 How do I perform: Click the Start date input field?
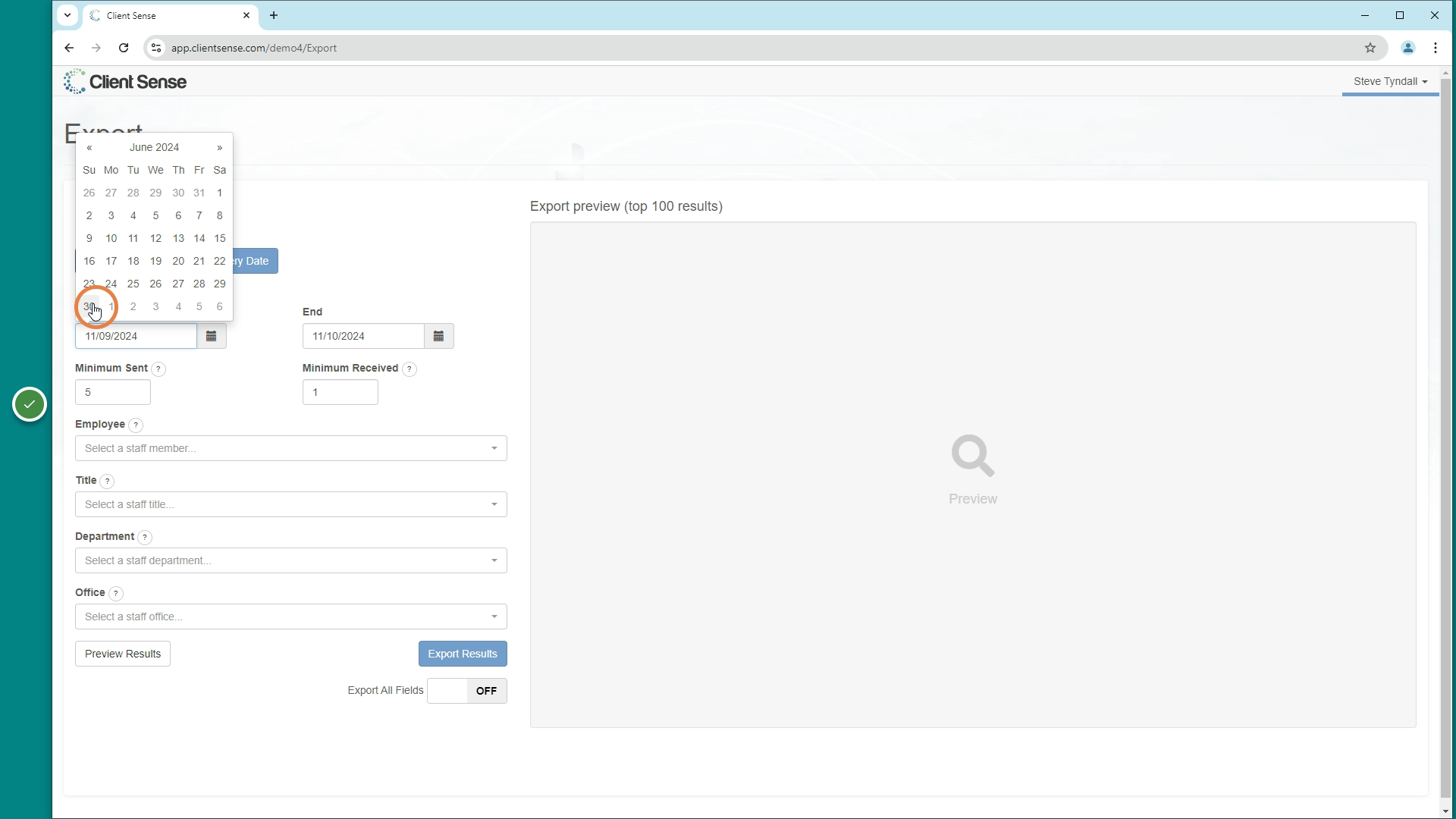(136, 336)
